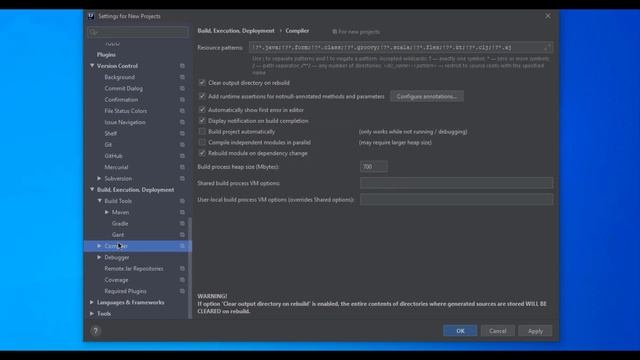
Task: Select Plugins in the settings tree
Action: click(106, 55)
